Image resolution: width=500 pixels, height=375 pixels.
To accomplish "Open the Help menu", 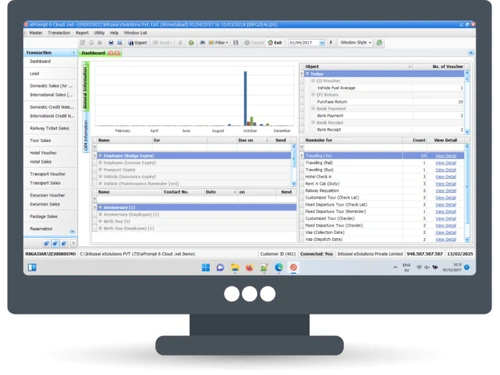I will point(114,33).
